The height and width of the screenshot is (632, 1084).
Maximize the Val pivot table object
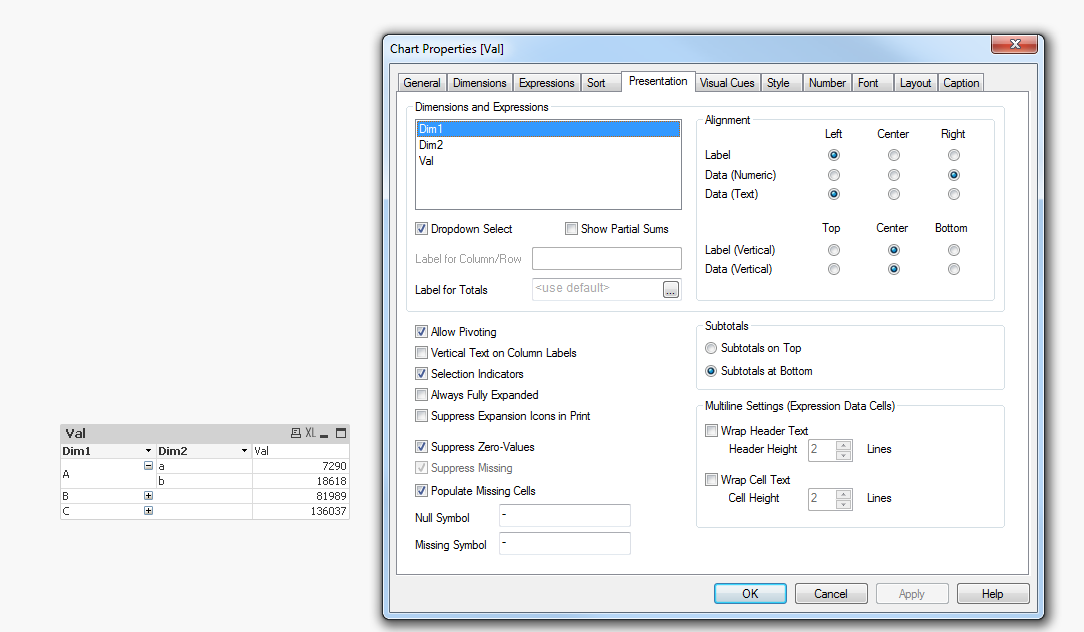[341, 433]
